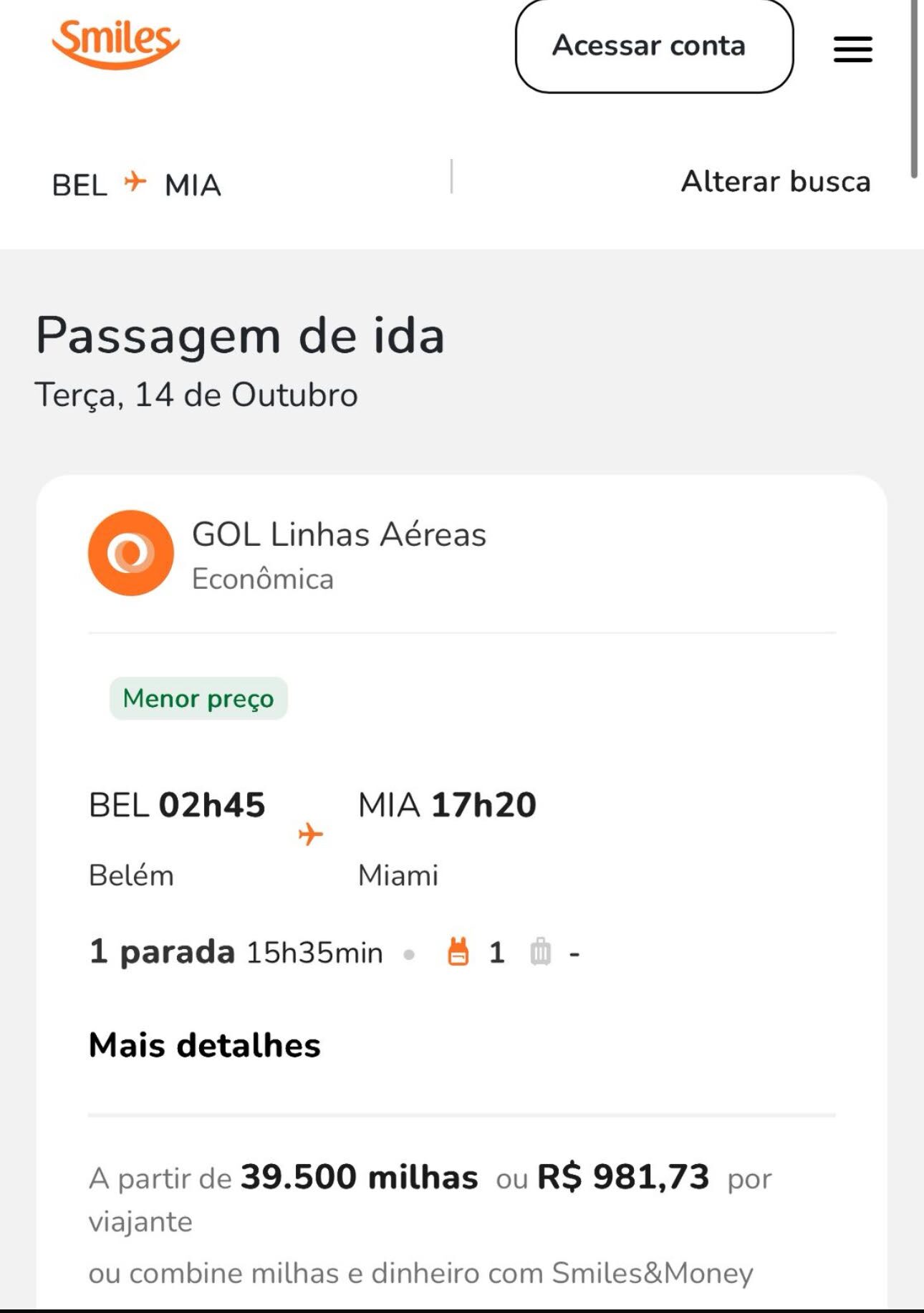Expand Mais detalhes for the flight

[205, 1045]
